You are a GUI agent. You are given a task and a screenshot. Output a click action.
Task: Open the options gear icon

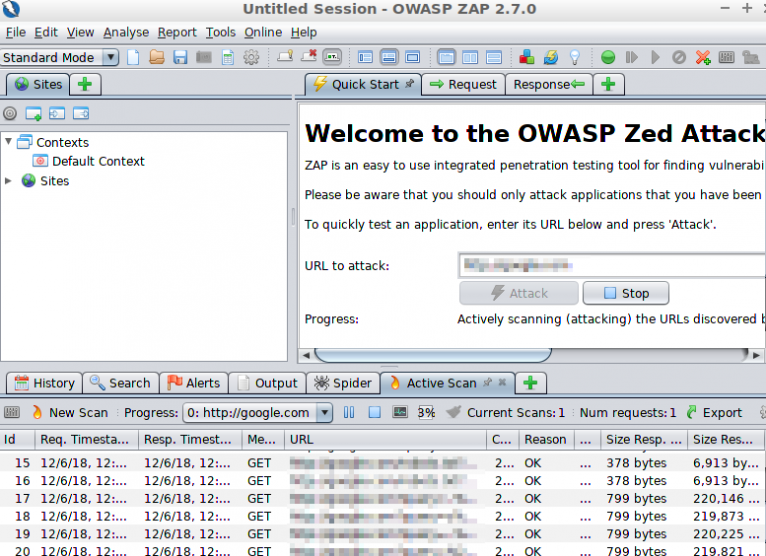(251, 58)
